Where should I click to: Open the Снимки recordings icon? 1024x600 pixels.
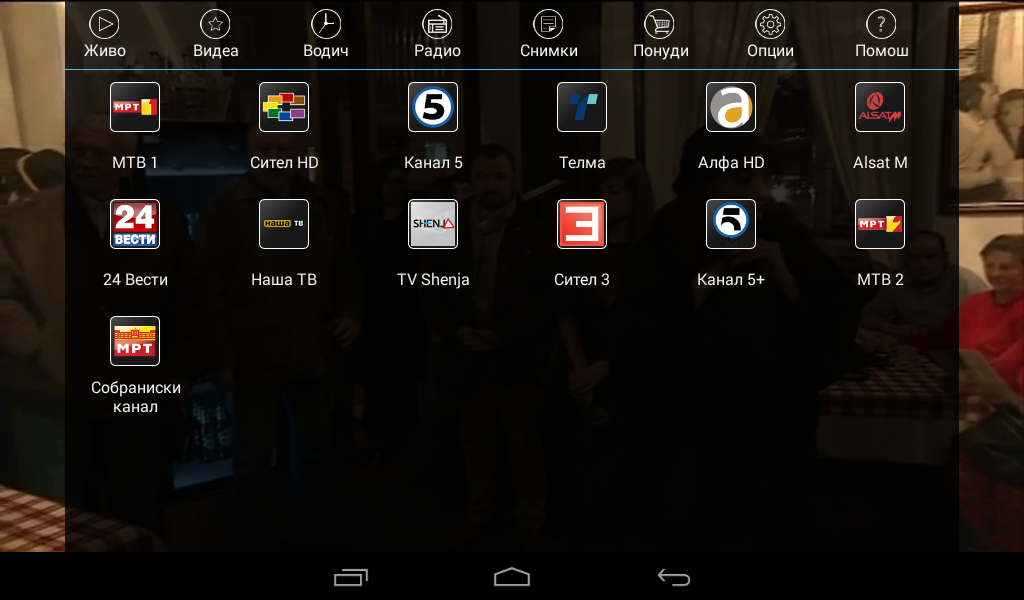click(549, 24)
